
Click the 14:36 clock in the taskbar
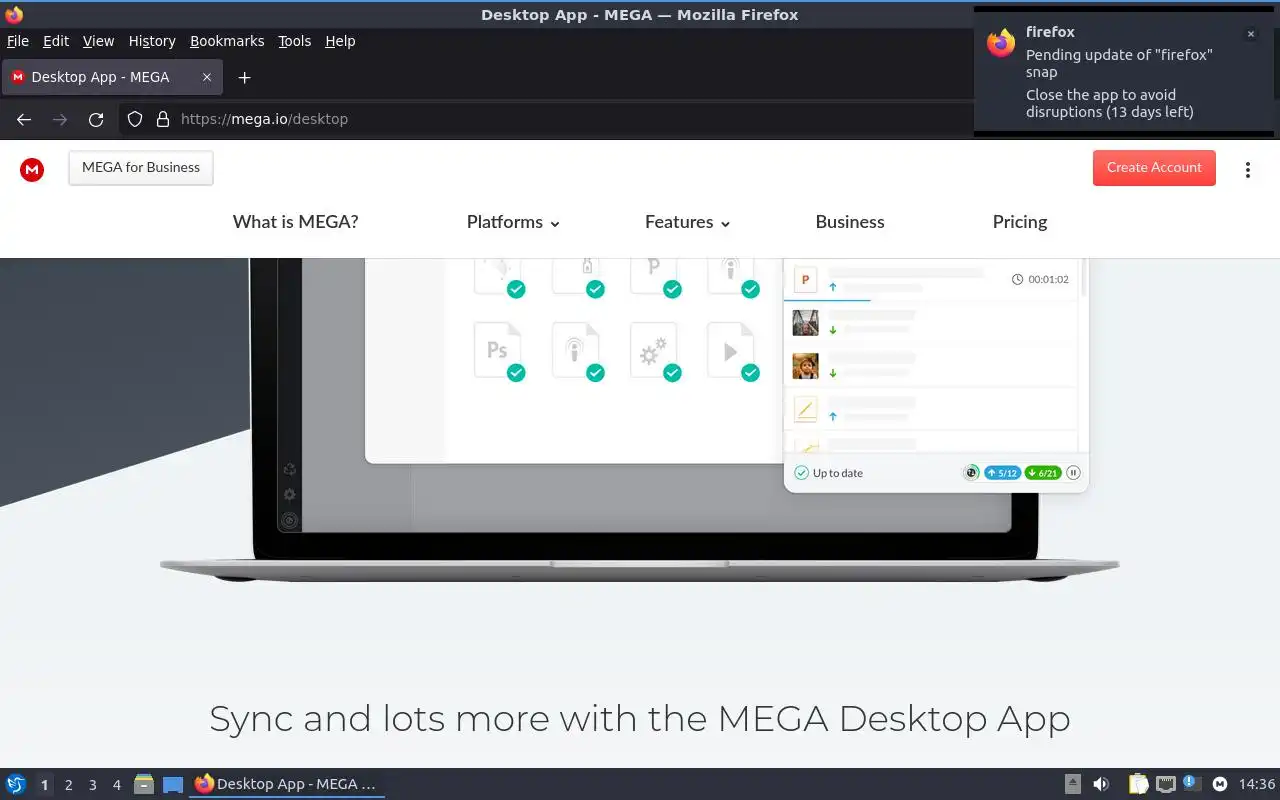coord(1257,784)
